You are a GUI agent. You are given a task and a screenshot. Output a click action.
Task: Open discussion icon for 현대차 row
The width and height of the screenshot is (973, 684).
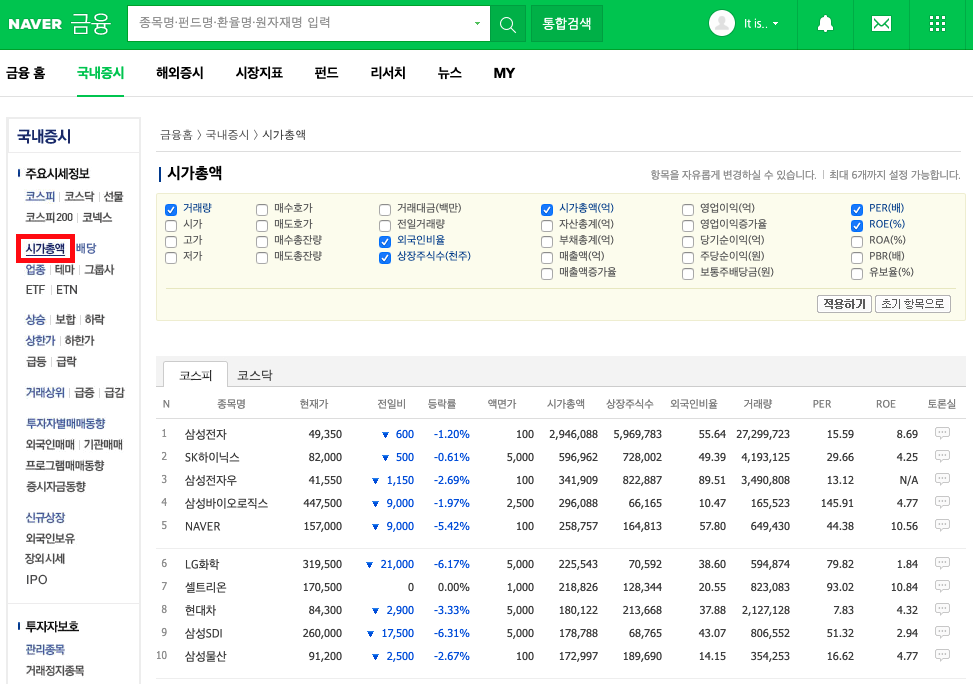pyautogui.click(x=942, y=610)
